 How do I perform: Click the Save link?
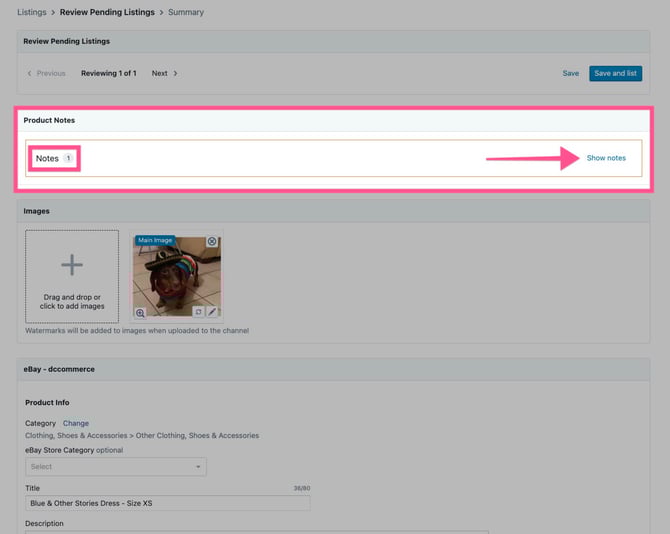tap(570, 73)
